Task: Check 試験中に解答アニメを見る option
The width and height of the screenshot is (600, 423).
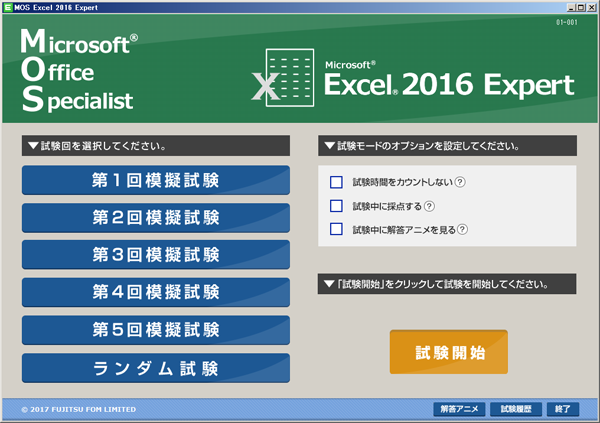Action: 336,229
